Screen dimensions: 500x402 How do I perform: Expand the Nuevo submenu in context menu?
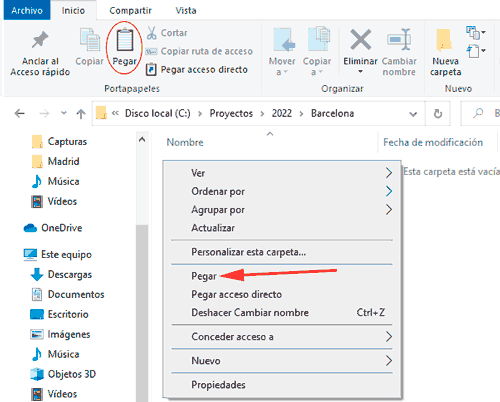[x=282, y=361]
